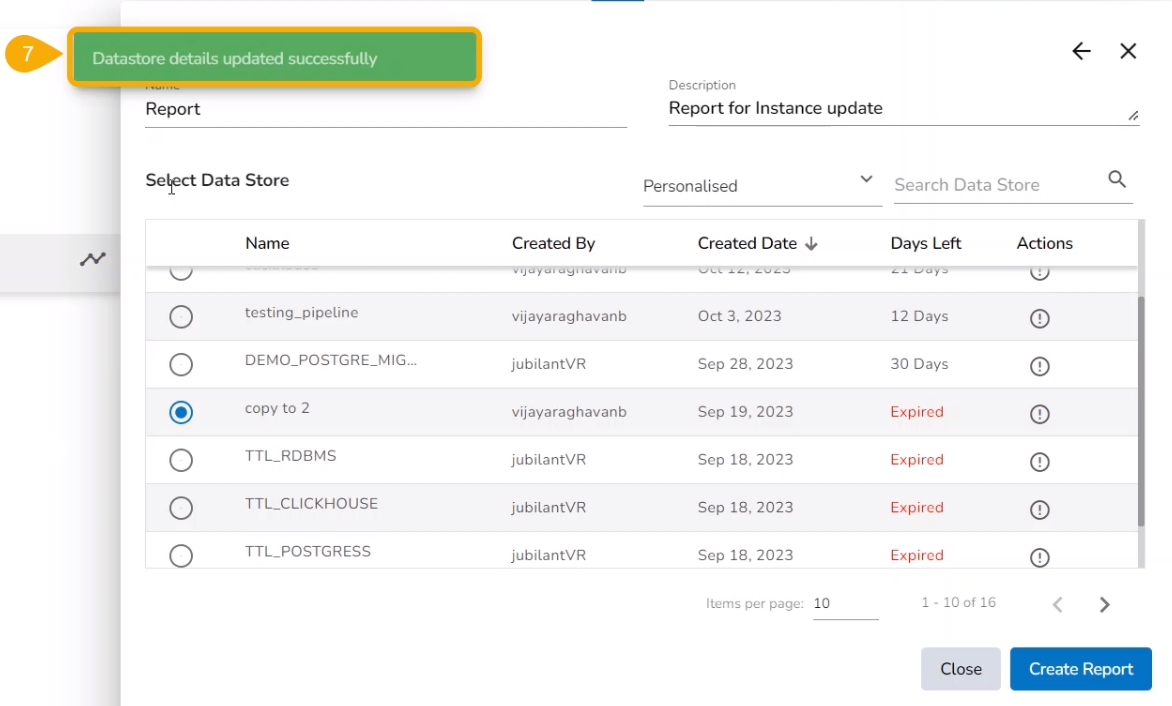Open the Items per page dropdown
The width and height of the screenshot is (1172, 706).
point(845,604)
